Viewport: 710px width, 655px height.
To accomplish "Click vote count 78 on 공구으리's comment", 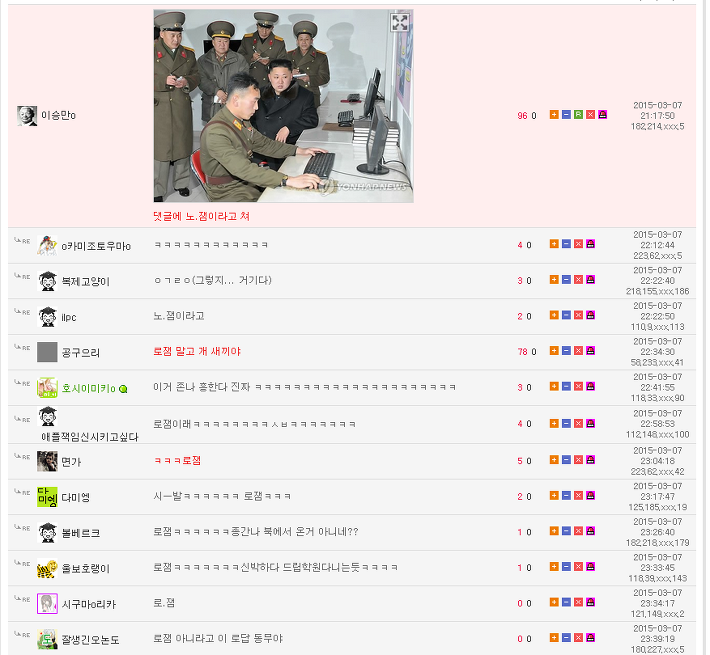I will (522, 352).
